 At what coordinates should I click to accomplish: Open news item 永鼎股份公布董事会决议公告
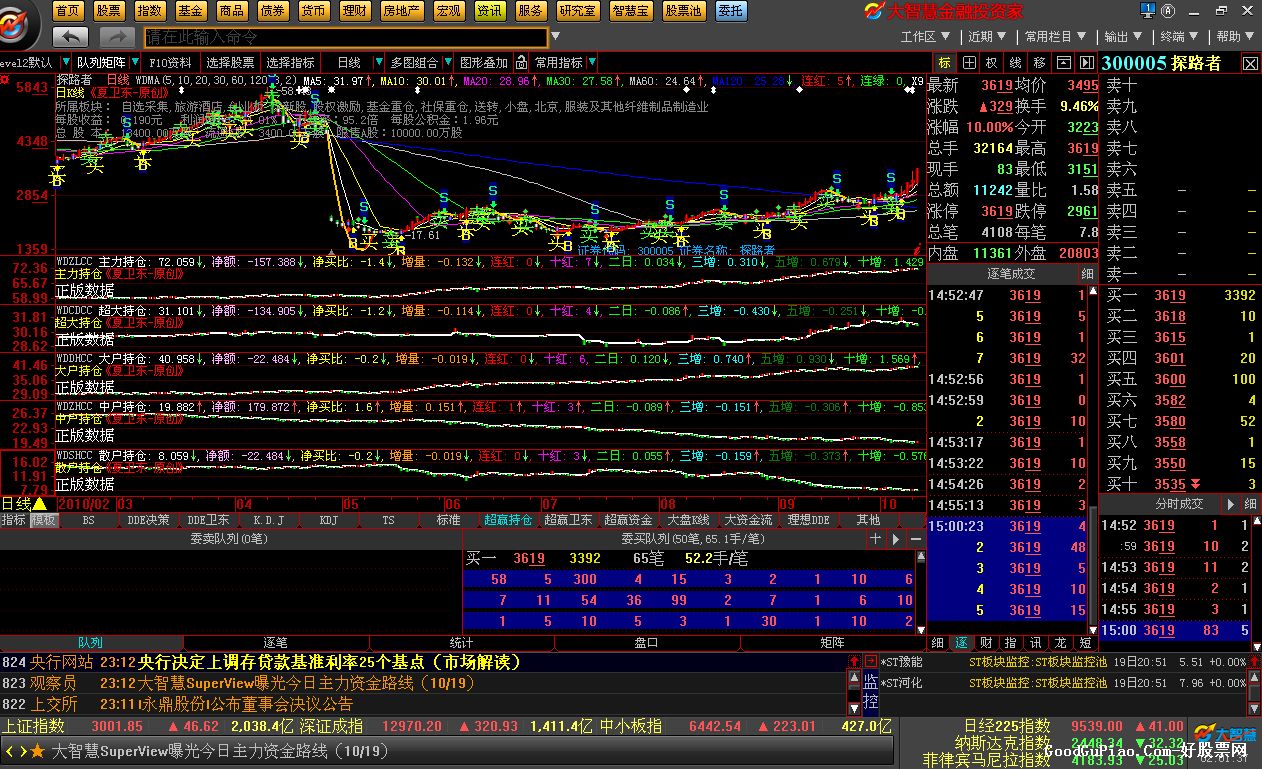[x=245, y=704]
